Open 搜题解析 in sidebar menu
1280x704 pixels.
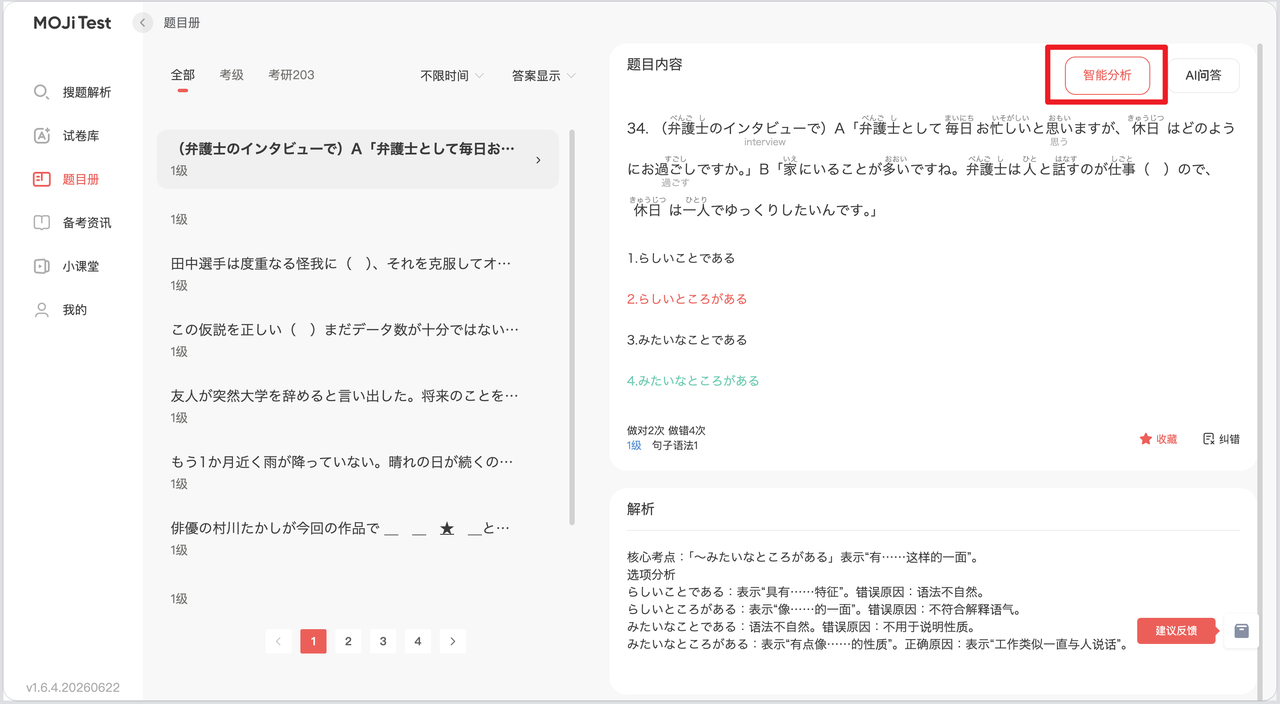[87, 93]
